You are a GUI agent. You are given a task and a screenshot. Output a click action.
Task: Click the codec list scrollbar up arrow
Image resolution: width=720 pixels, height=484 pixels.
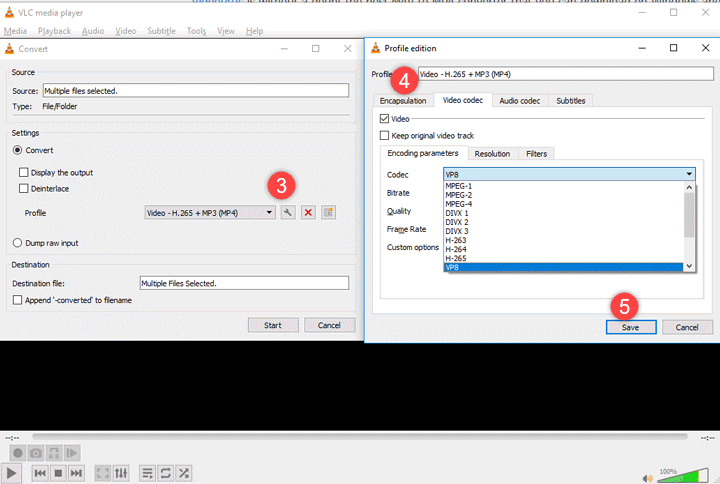(689, 187)
